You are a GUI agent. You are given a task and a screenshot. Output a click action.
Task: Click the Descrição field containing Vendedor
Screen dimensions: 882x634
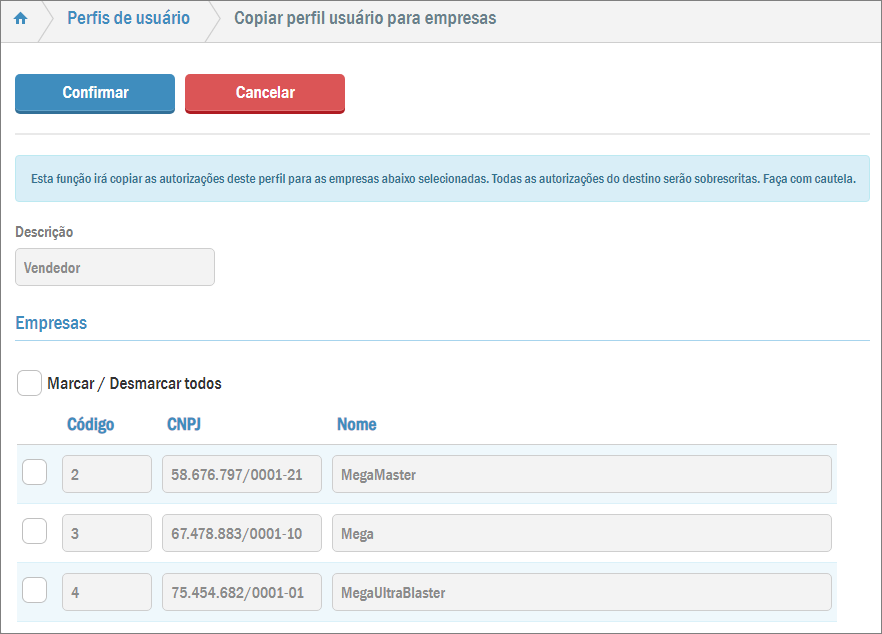click(x=115, y=268)
